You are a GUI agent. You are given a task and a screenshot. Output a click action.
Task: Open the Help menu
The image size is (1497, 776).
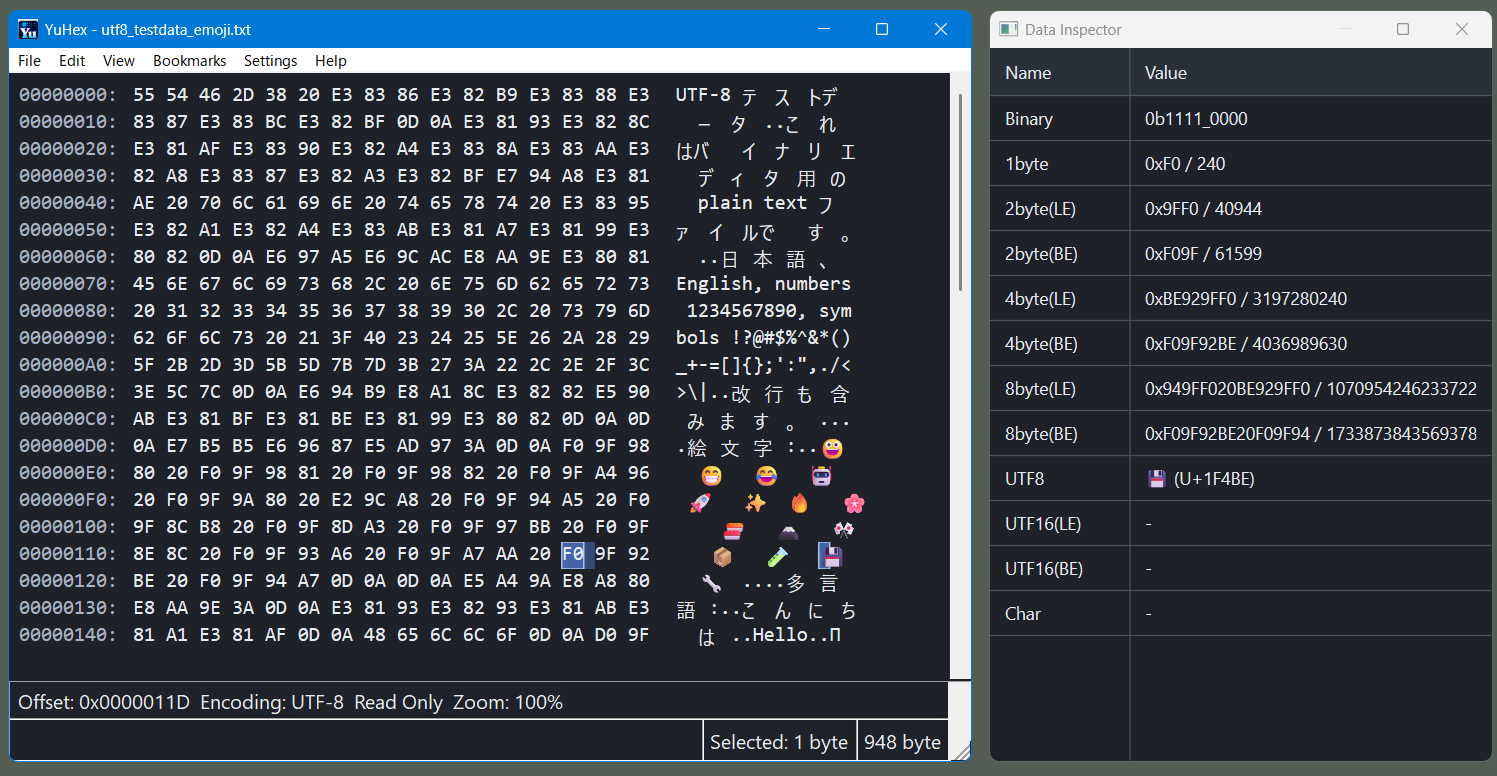click(331, 61)
